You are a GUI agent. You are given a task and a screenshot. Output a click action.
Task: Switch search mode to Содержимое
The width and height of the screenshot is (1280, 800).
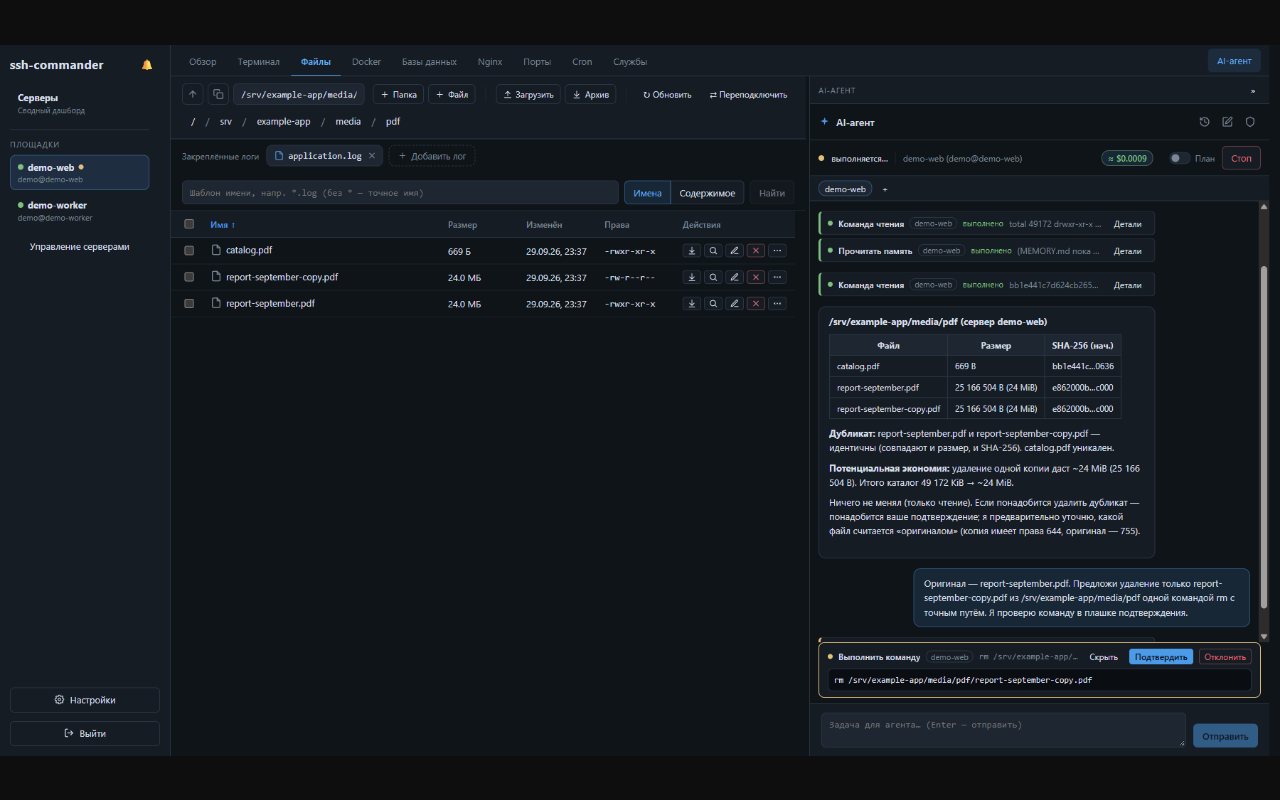coord(707,193)
